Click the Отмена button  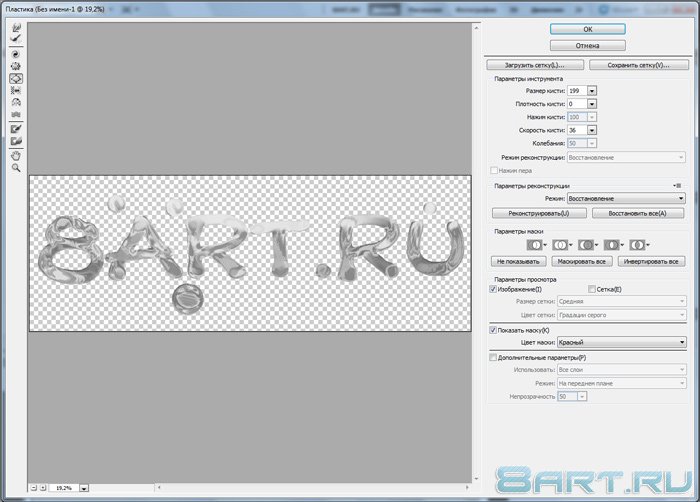(x=588, y=46)
